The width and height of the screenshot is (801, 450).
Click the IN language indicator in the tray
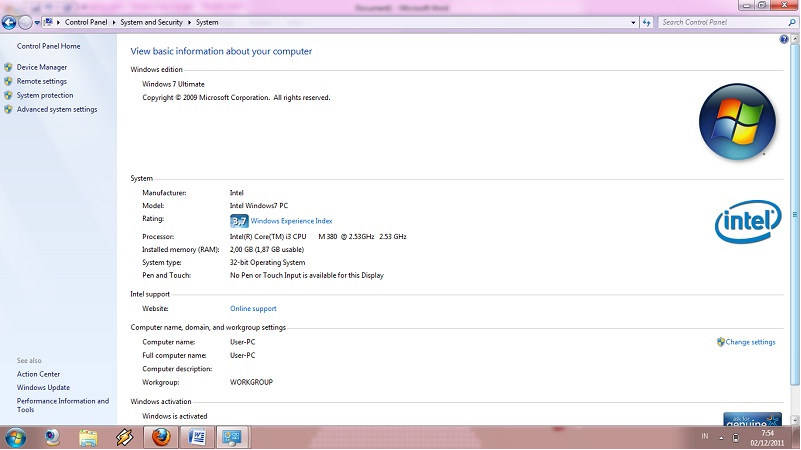(x=705, y=437)
